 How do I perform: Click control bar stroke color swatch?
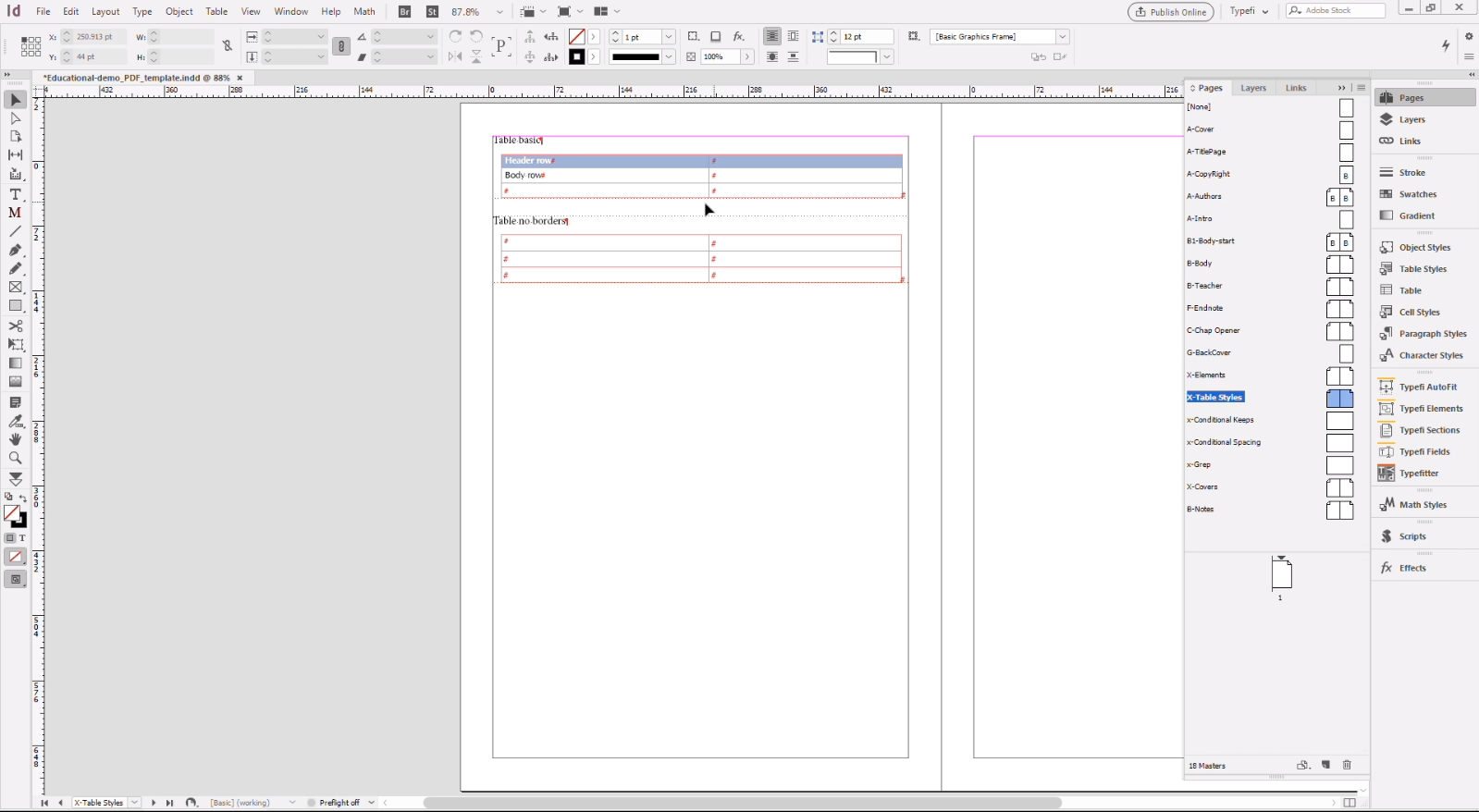[576, 57]
